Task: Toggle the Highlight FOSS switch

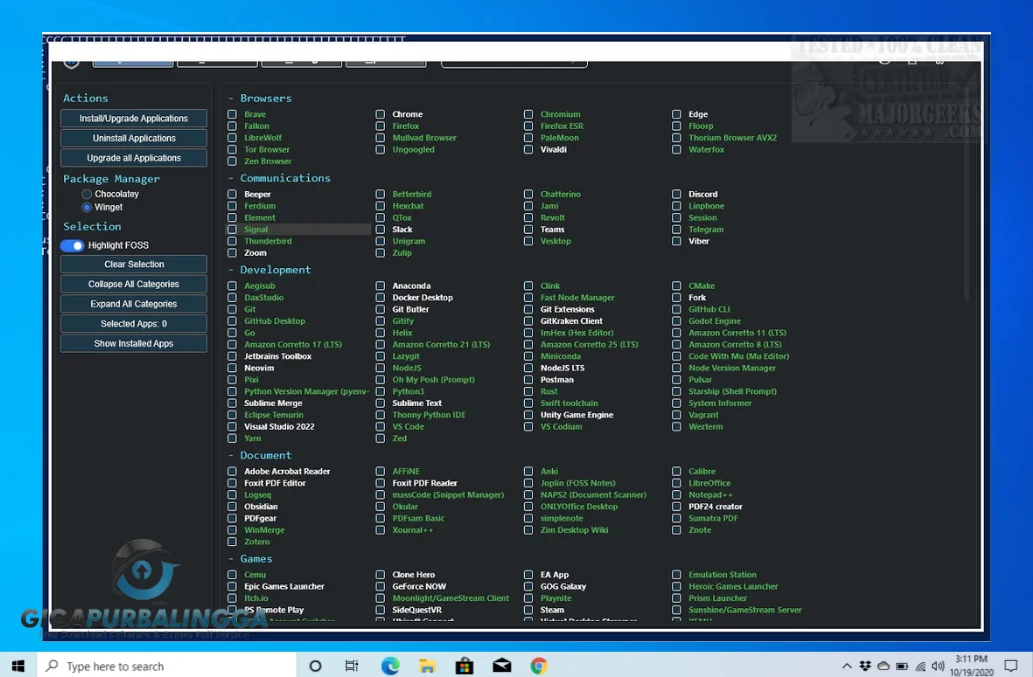Action: [x=72, y=245]
